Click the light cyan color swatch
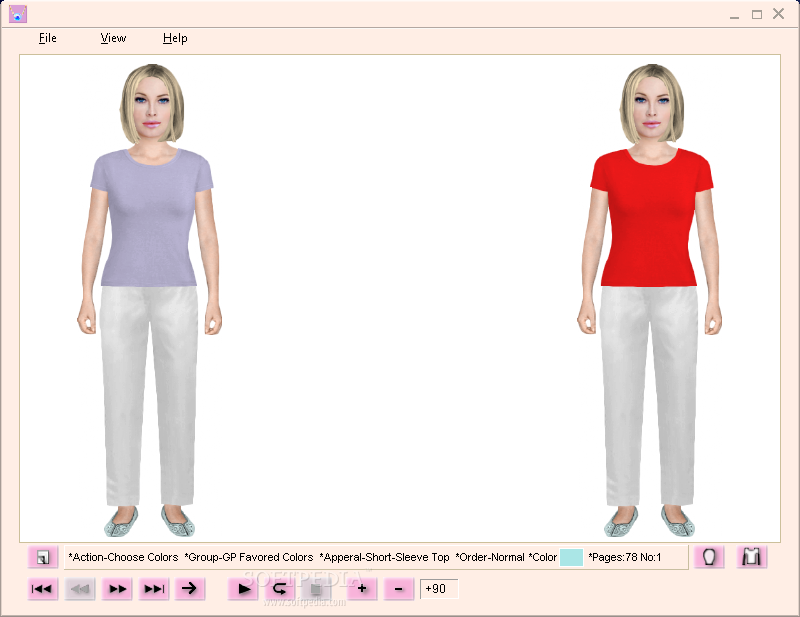Screen dimensions: 800x617 click(571, 557)
